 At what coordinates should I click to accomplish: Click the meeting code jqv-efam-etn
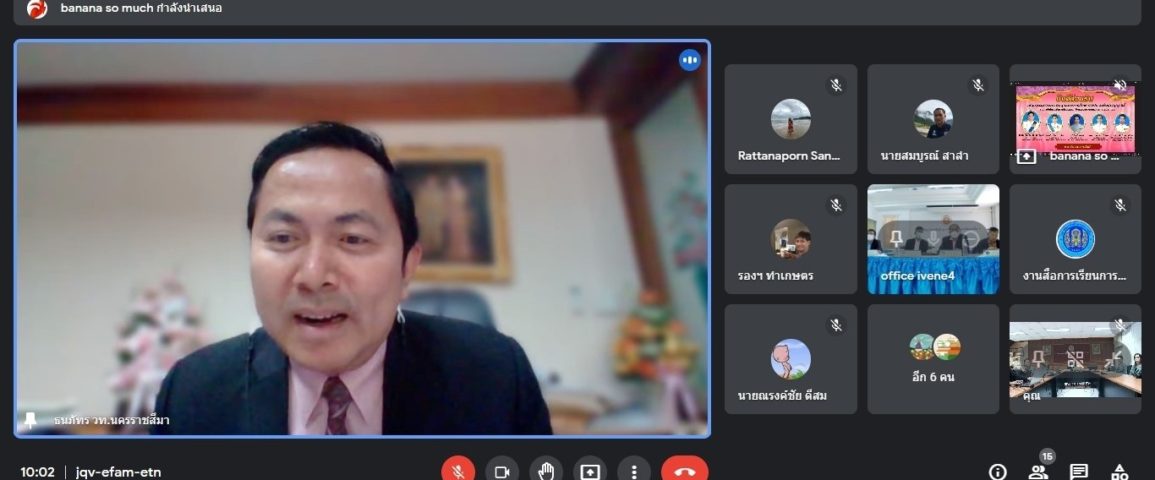[x=118, y=472]
